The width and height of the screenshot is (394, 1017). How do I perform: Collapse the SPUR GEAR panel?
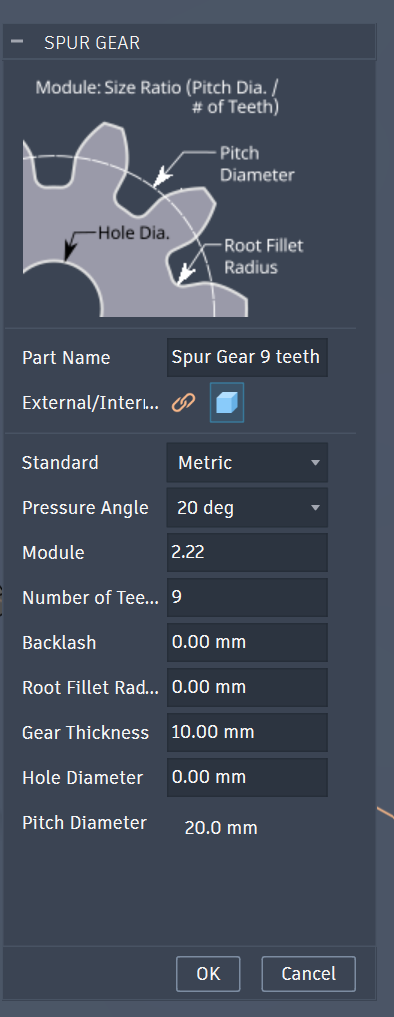pos(18,42)
